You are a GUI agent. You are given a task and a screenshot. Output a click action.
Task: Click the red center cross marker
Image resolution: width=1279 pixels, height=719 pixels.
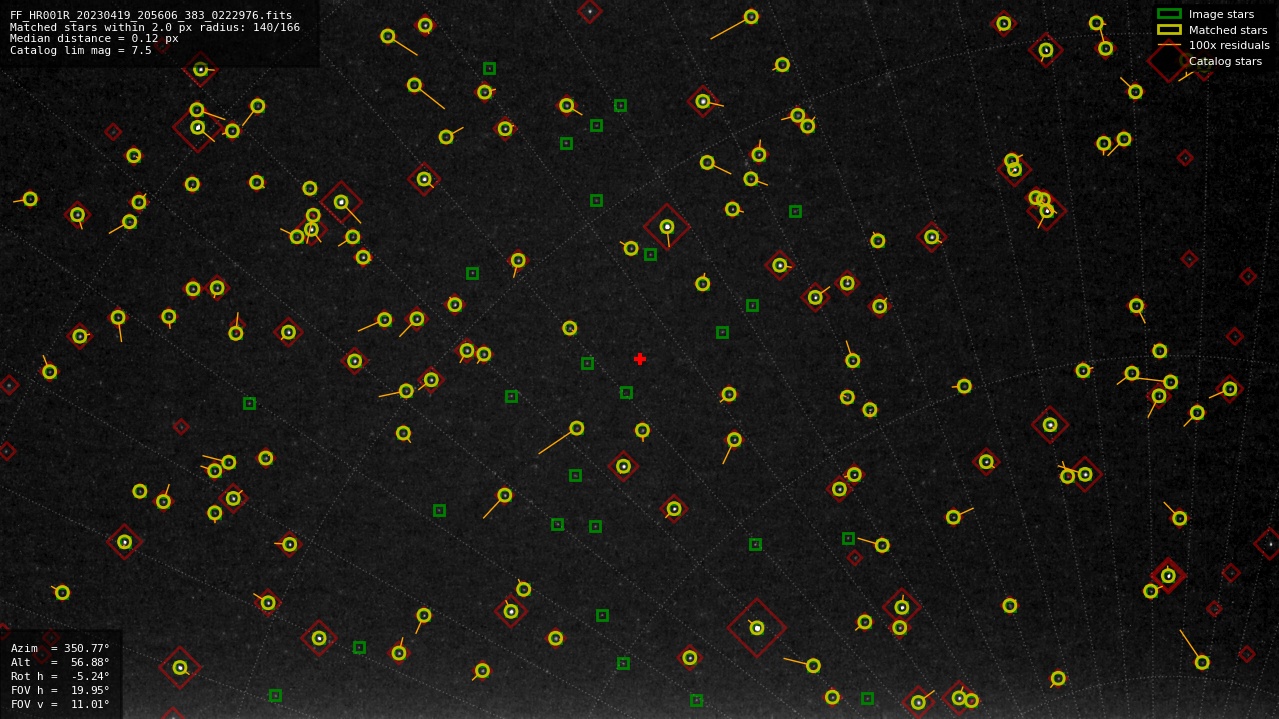[x=640, y=359]
